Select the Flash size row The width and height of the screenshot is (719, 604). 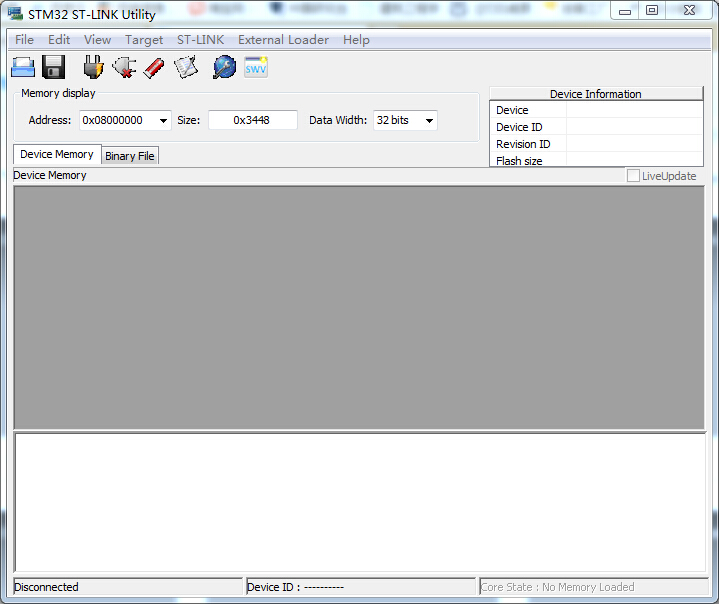pos(596,160)
